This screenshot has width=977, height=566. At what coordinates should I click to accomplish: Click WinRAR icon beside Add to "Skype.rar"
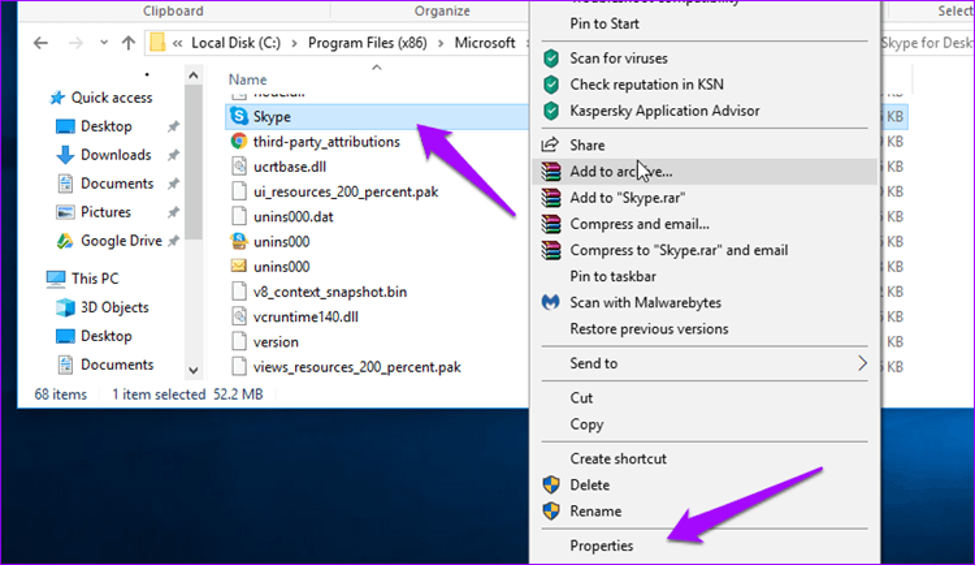pyautogui.click(x=551, y=198)
